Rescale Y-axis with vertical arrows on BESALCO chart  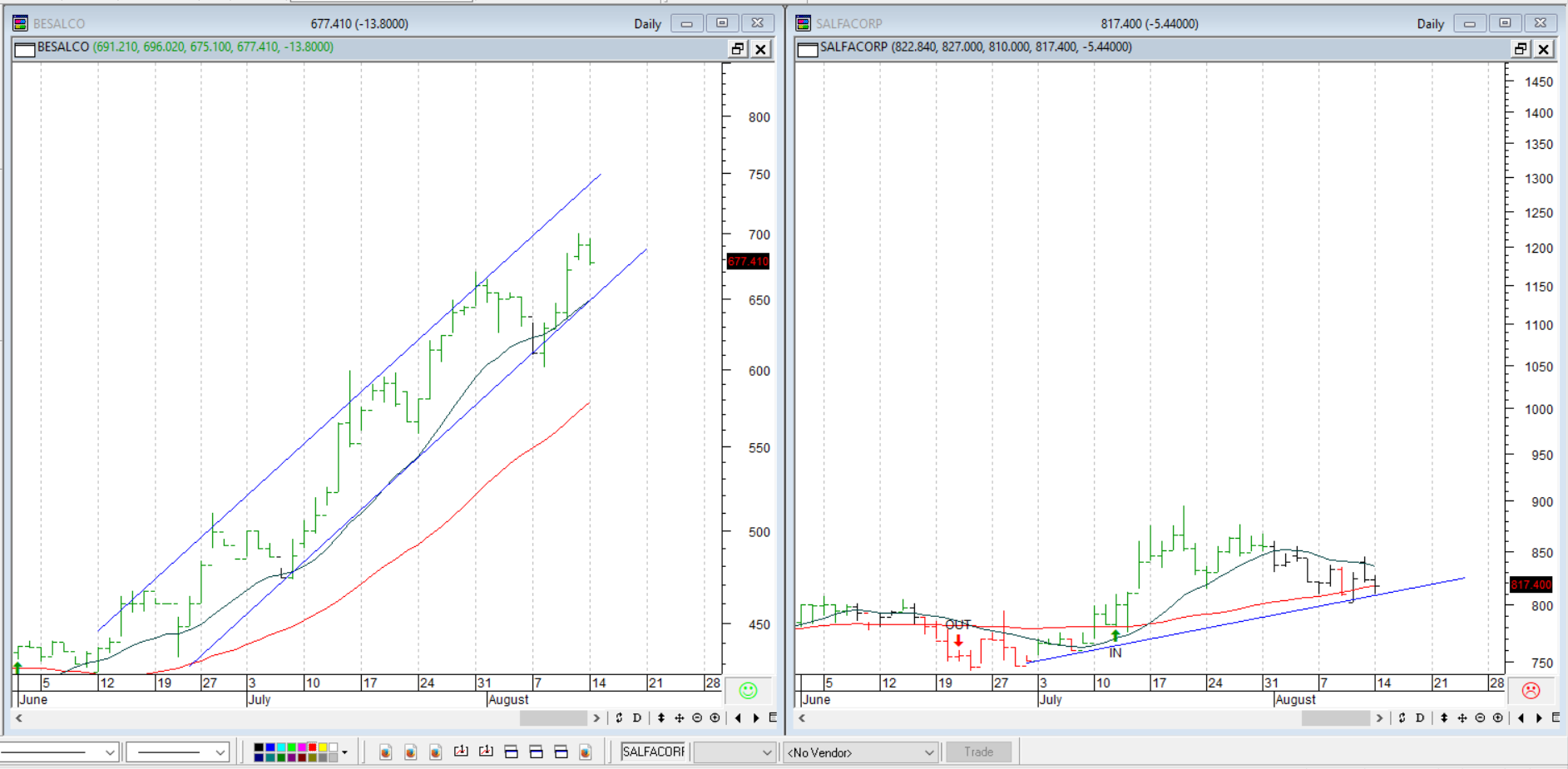click(x=661, y=718)
